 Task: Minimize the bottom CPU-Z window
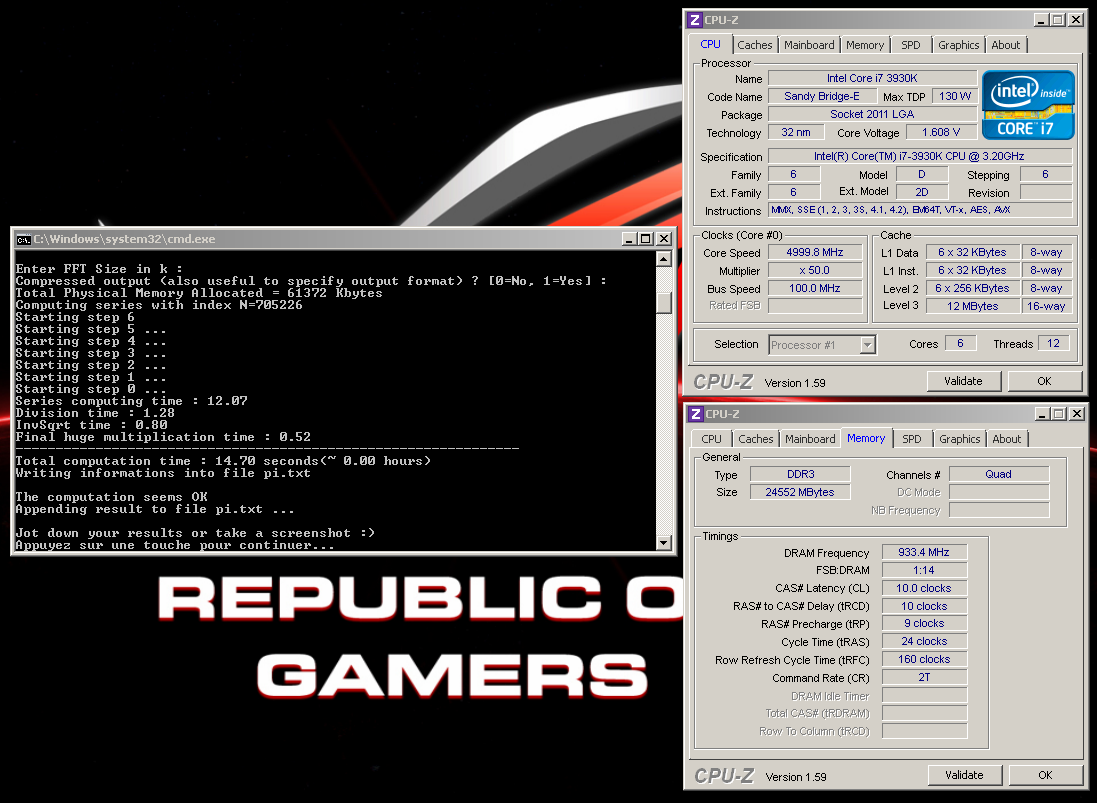click(x=1042, y=413)
